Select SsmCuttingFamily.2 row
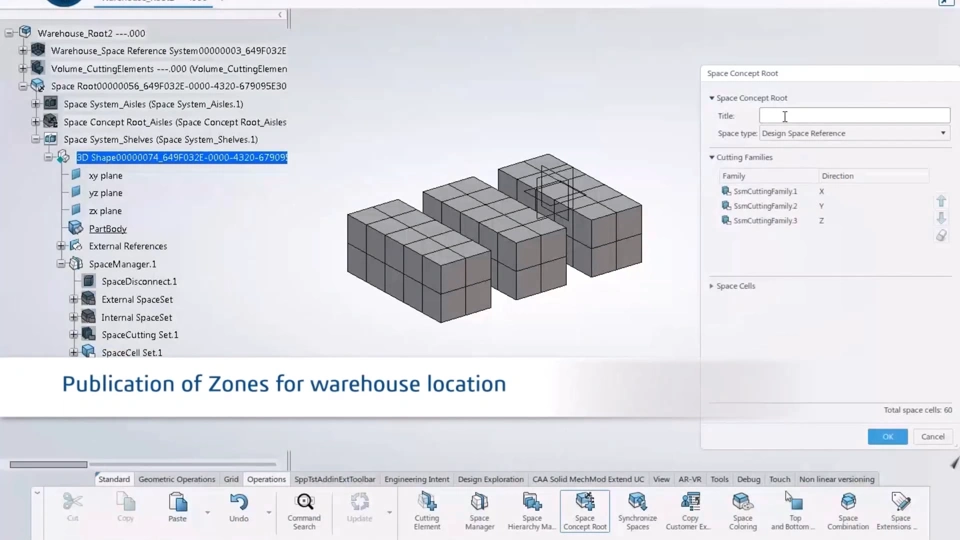Screen dimensions: 960x540 (x=824, y=206)
